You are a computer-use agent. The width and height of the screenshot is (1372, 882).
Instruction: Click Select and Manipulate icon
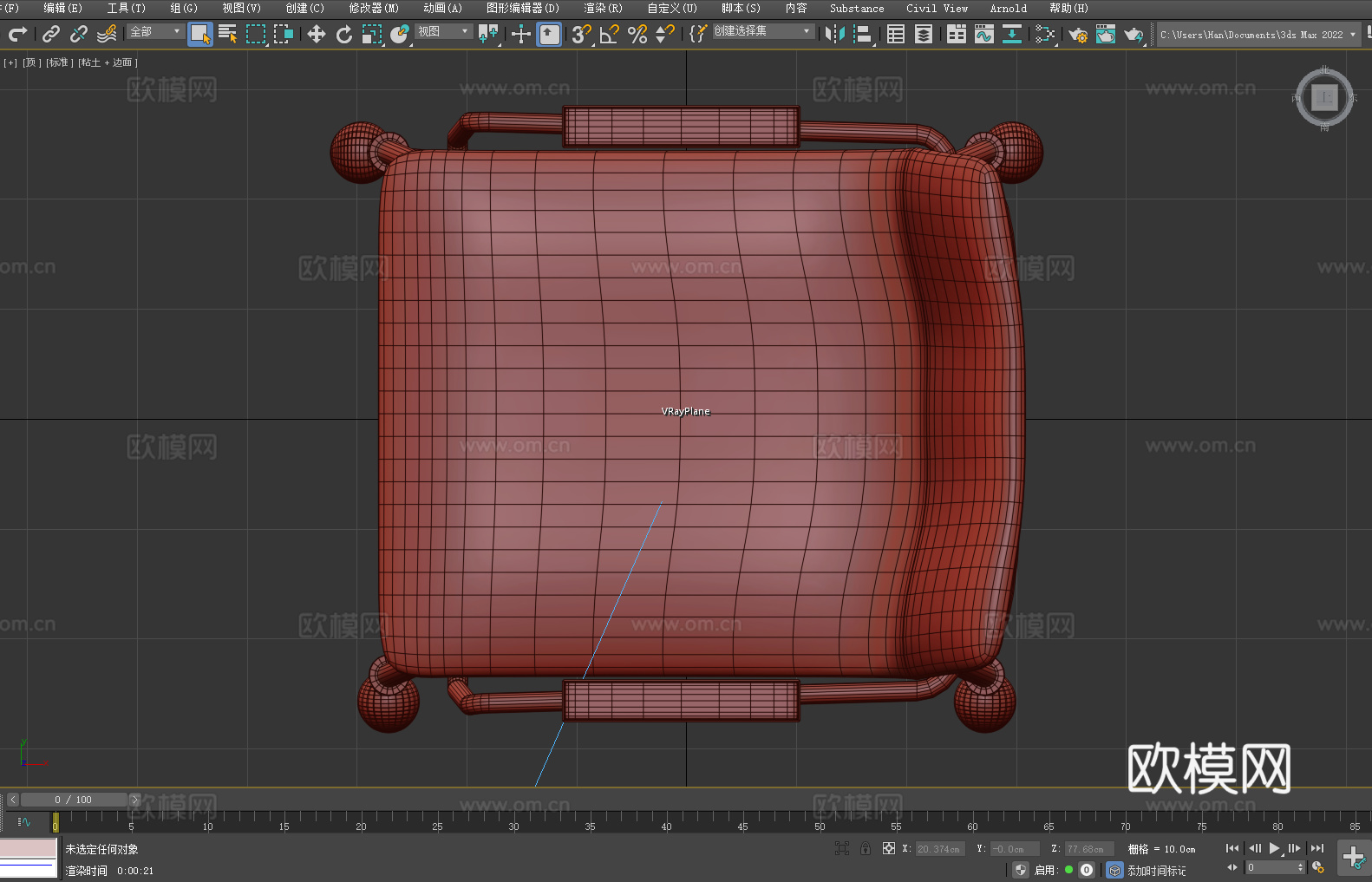click(x=520, y=34)
